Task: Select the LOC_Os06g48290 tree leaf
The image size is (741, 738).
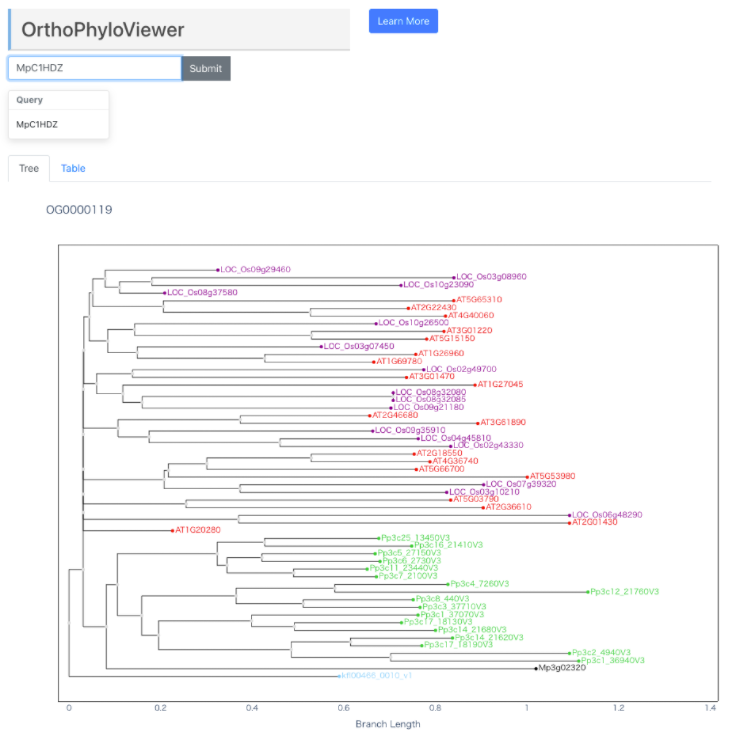Action: tap(607, 515)
